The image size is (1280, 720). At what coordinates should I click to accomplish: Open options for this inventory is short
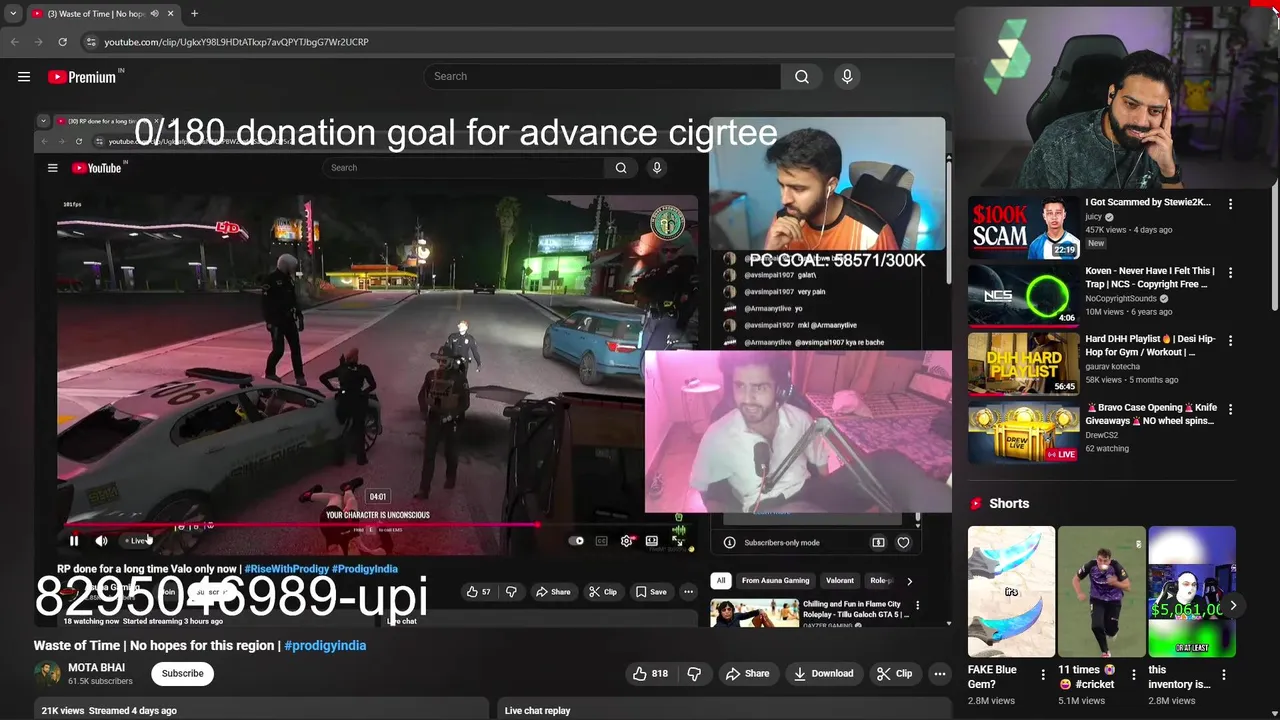tap(1223, 675)
